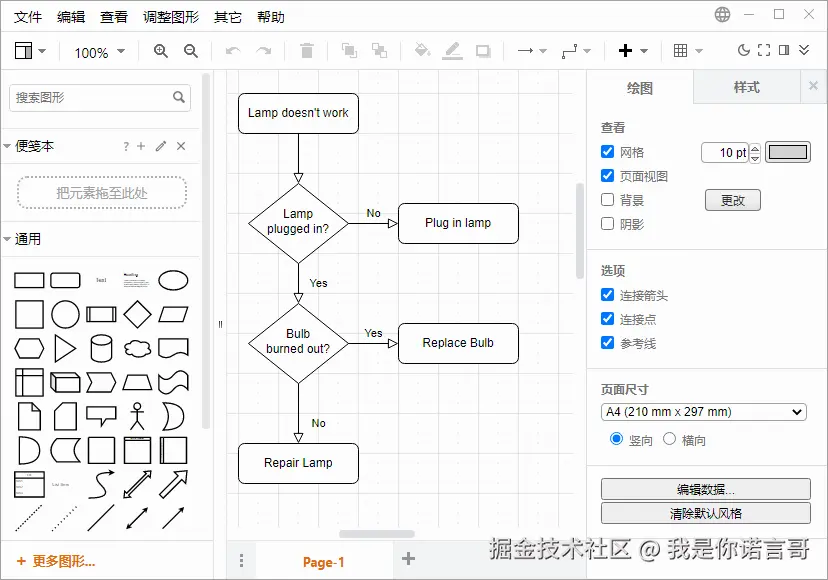This screenshot has width=828, height=580.
Task: Enable the 背景 background checkbox
Action: coord(607,200)
